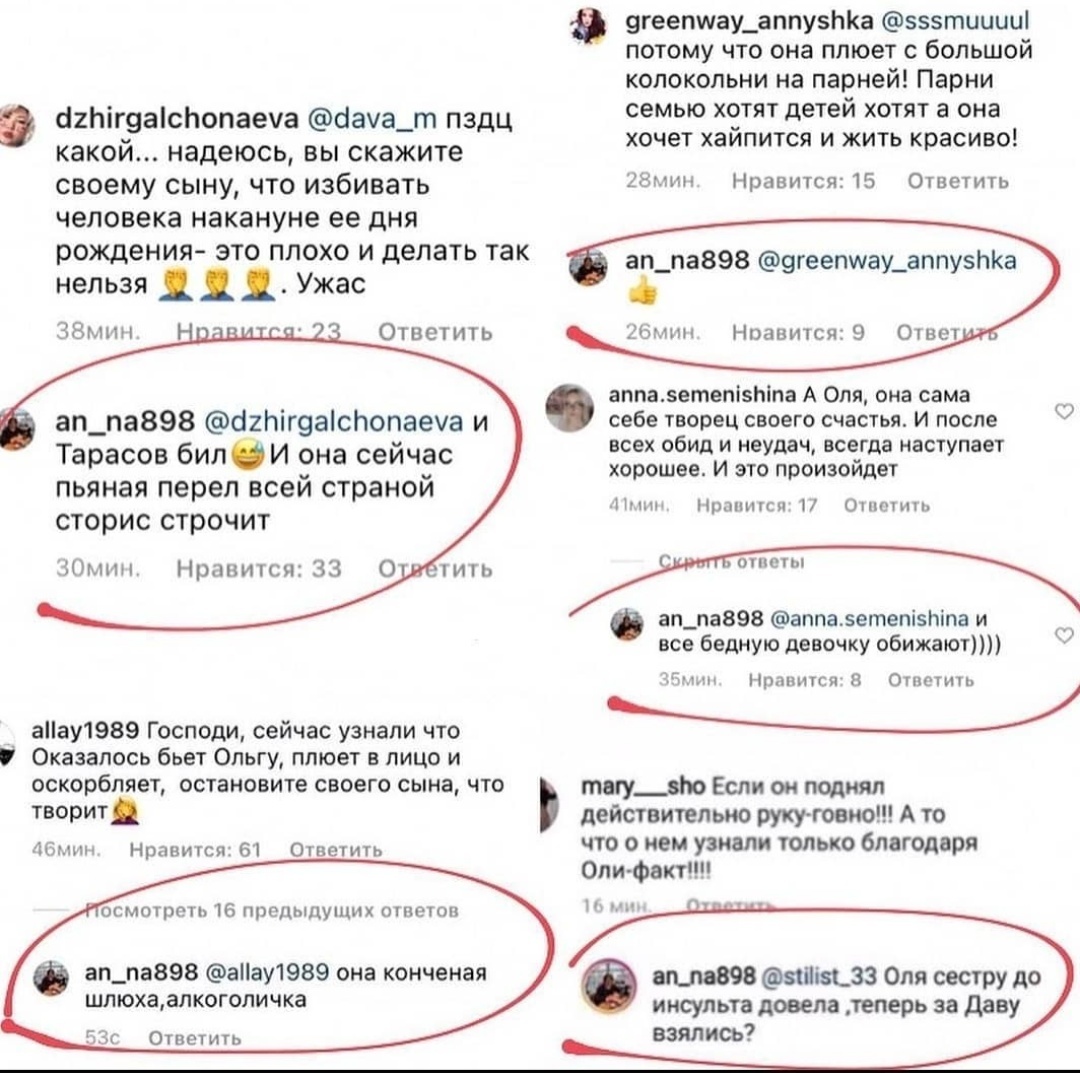View Нравится: 61 likes on allay1989 comment
Image resolution: width=1080 pixels, height=1073 pixels.
(196, 850)
